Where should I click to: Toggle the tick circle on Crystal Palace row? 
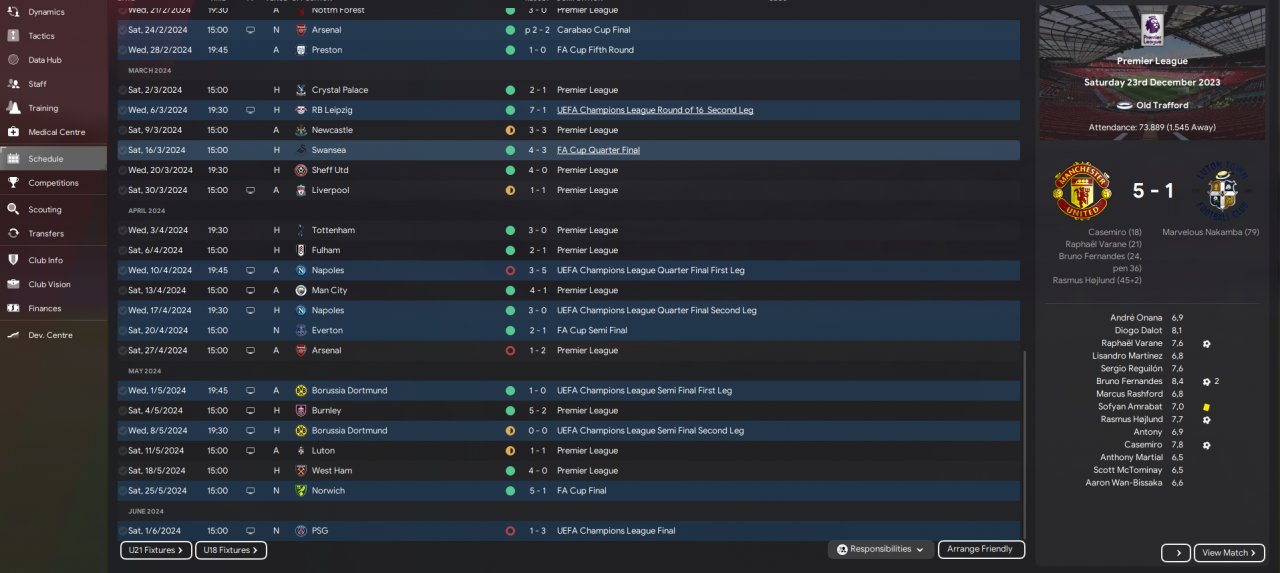pyautogui.click(x=123, y=90)
